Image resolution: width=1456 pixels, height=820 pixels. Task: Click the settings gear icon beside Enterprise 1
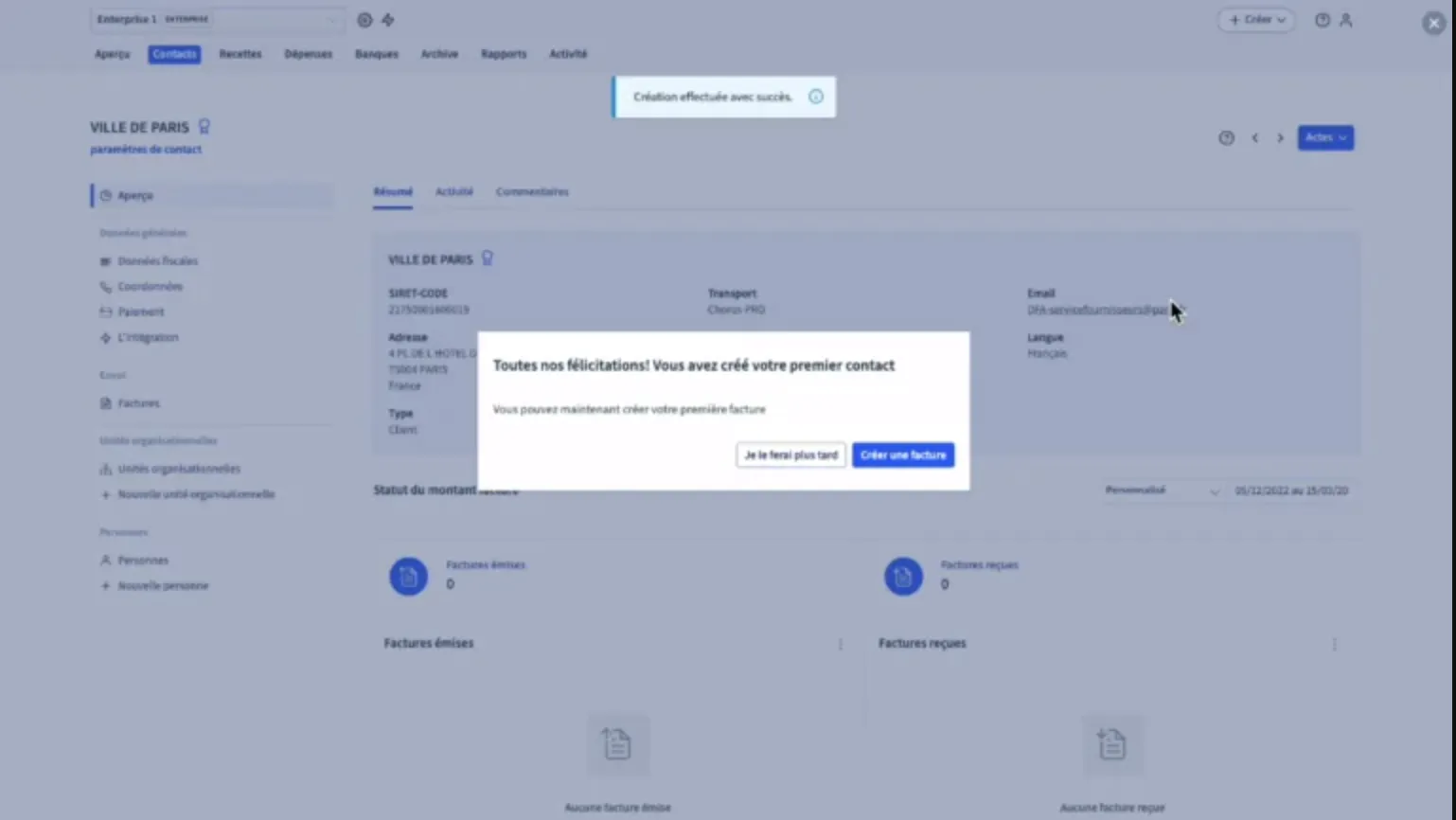[x=364, y=20]
